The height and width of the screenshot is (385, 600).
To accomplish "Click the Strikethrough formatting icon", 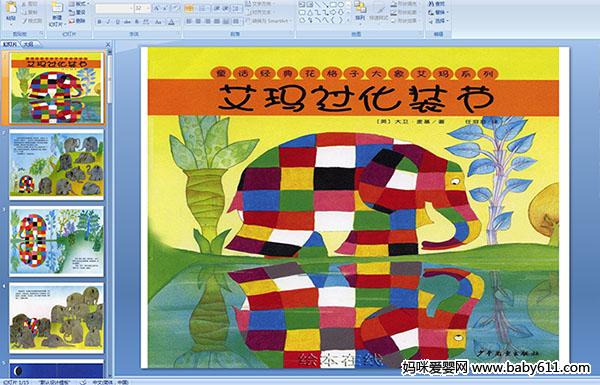I will click(x=127, y=22).
